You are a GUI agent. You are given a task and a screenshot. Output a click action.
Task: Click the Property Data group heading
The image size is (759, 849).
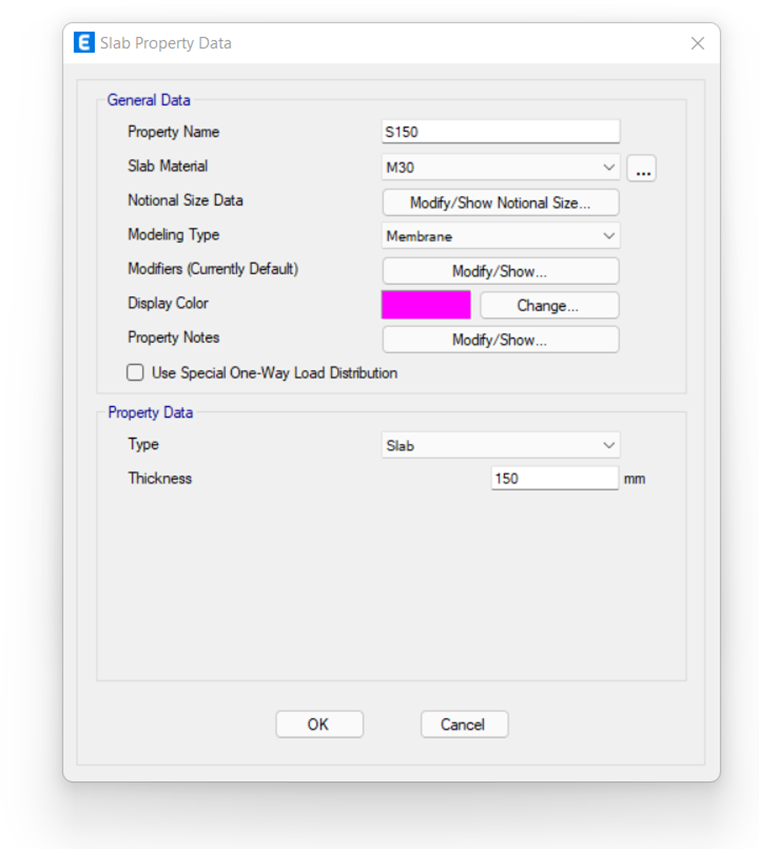coord(150,413)
